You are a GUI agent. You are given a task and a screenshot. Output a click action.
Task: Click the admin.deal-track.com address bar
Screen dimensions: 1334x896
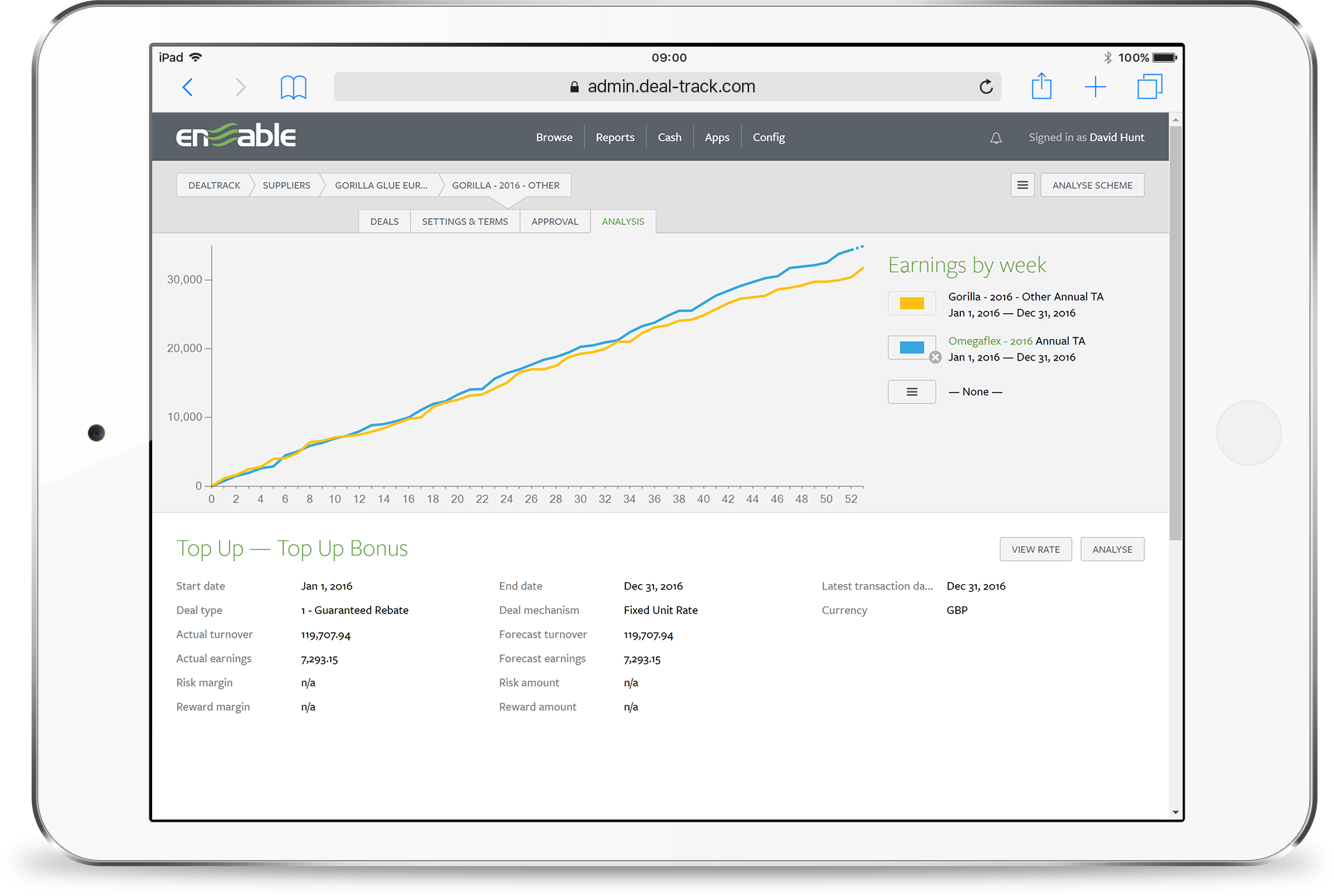pyautogui.click(x=667, y=87)
